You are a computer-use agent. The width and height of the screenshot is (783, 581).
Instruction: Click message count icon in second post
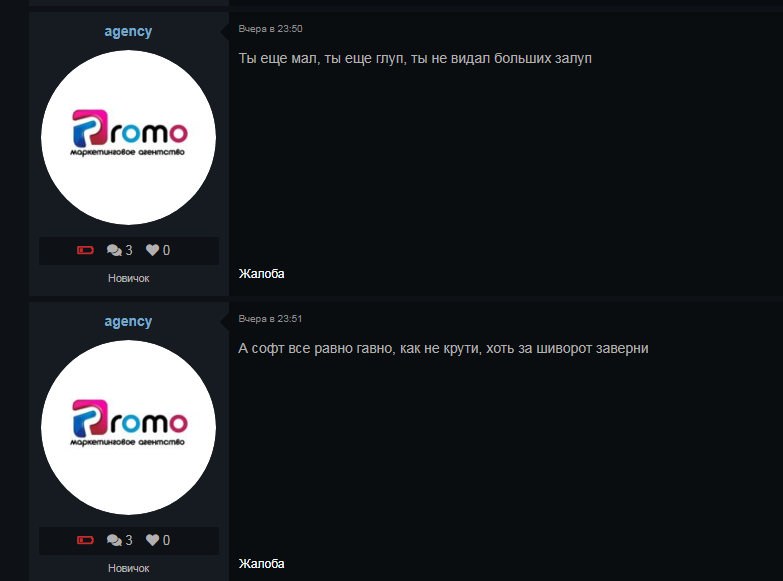pyautogui.click(x=114, y=540)
